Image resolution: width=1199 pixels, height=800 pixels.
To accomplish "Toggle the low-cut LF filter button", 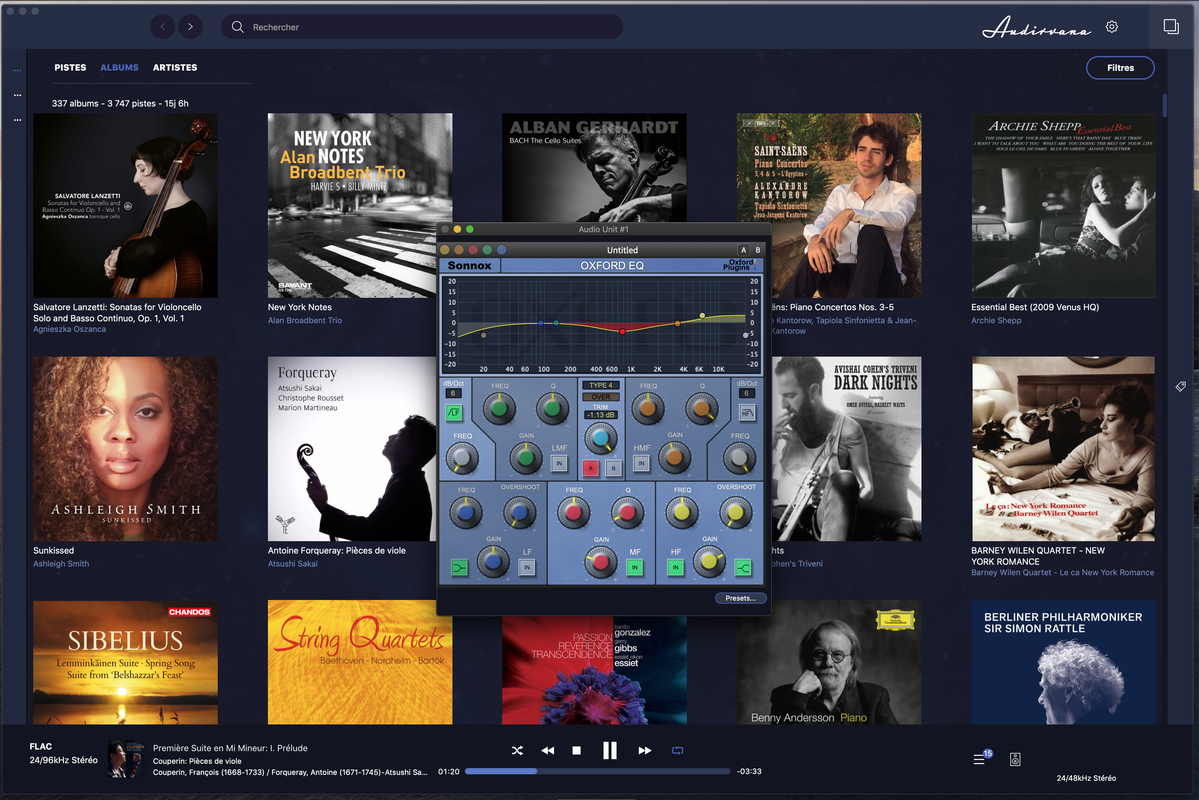I will point(453,413).
